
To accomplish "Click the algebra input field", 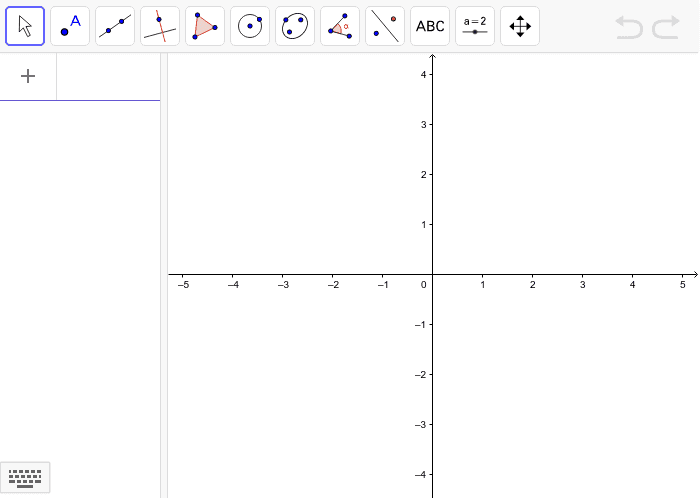I will click(108, 76).
